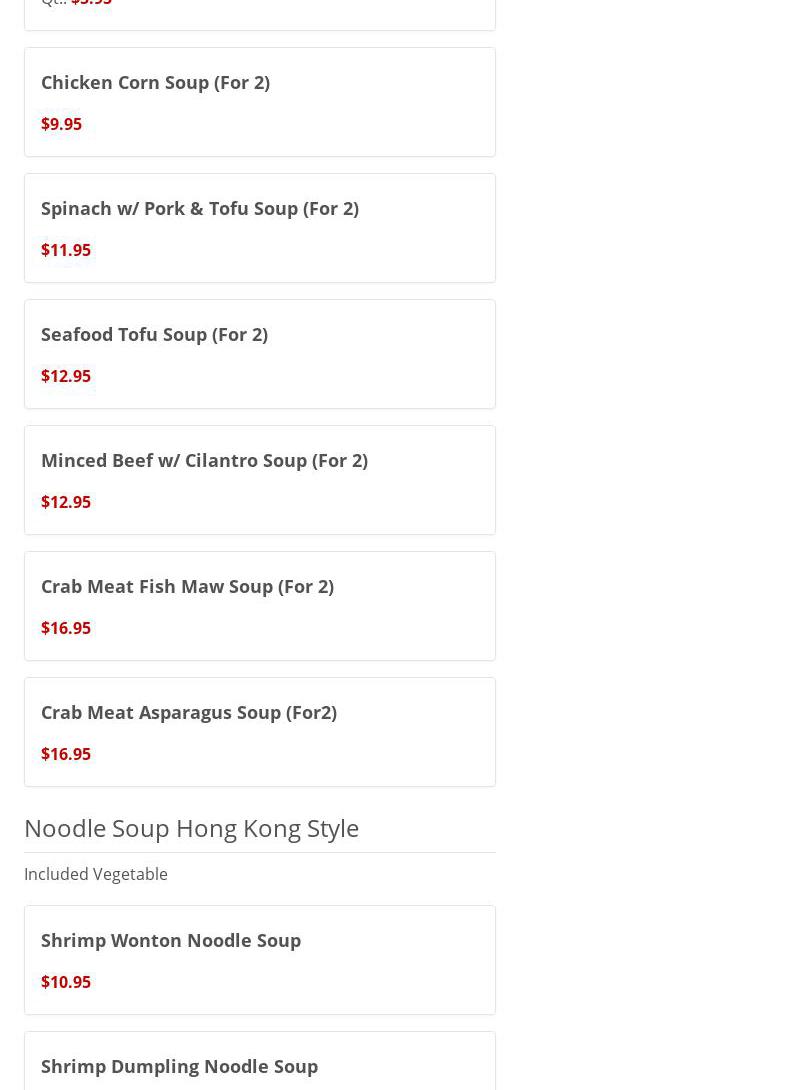785x1090 pixels.
Task: Click the $12.95 price for Seafood Tofu Soup
Action: (66, 376)
